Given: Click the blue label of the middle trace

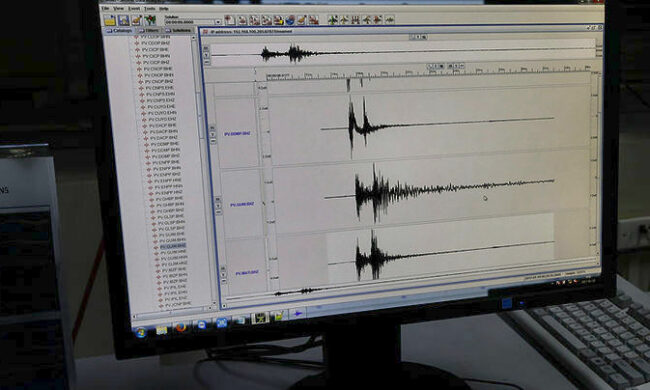Looking at the screenshot, I should [x=242, y=205].
